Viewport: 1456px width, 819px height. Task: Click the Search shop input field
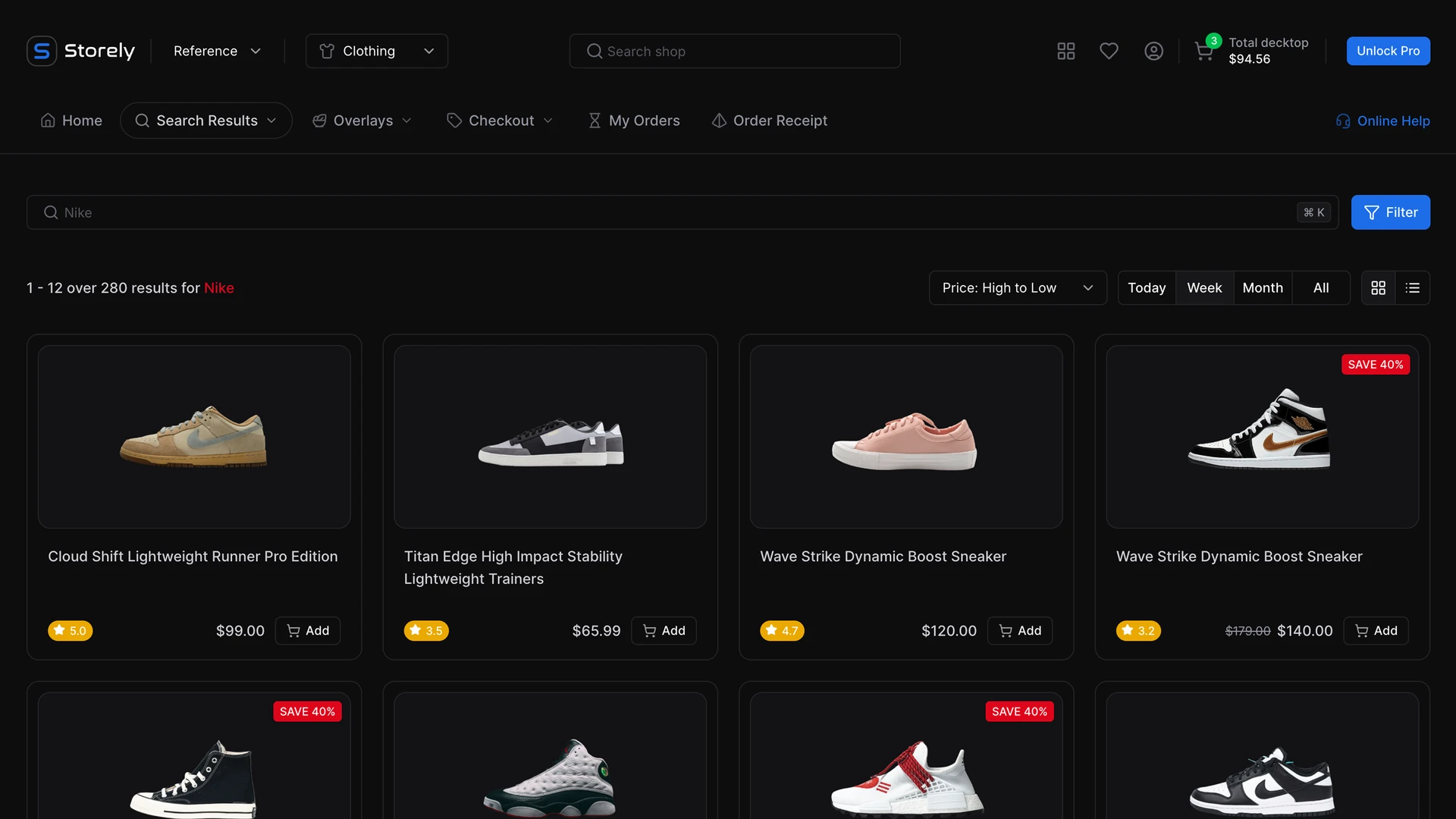(735, 51)
